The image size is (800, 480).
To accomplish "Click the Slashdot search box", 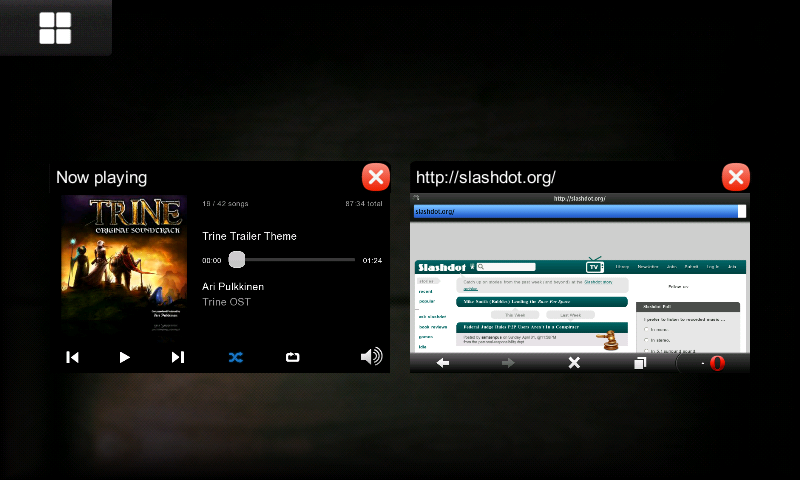I will (x=506, y=267).
